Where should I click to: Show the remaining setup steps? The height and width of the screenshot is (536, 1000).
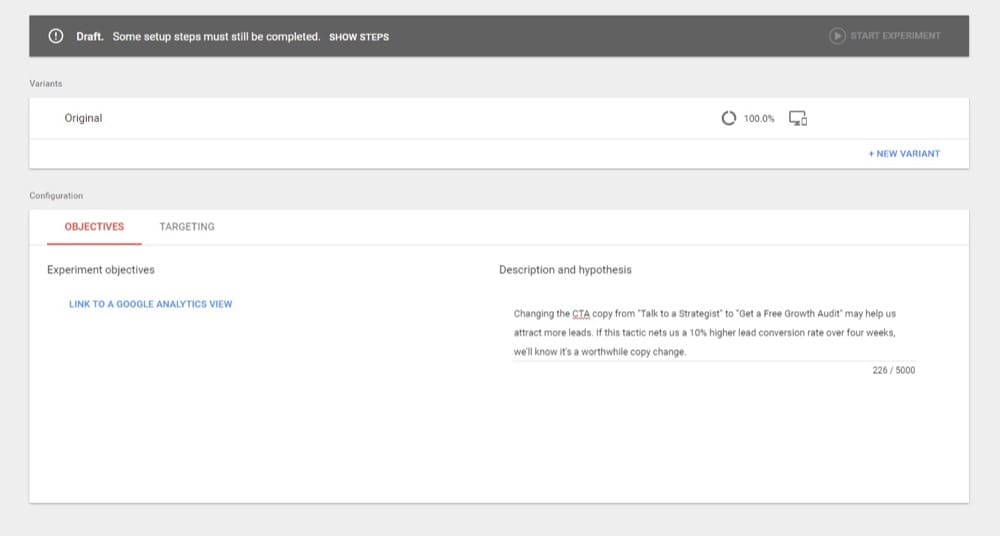click(359, 37)
